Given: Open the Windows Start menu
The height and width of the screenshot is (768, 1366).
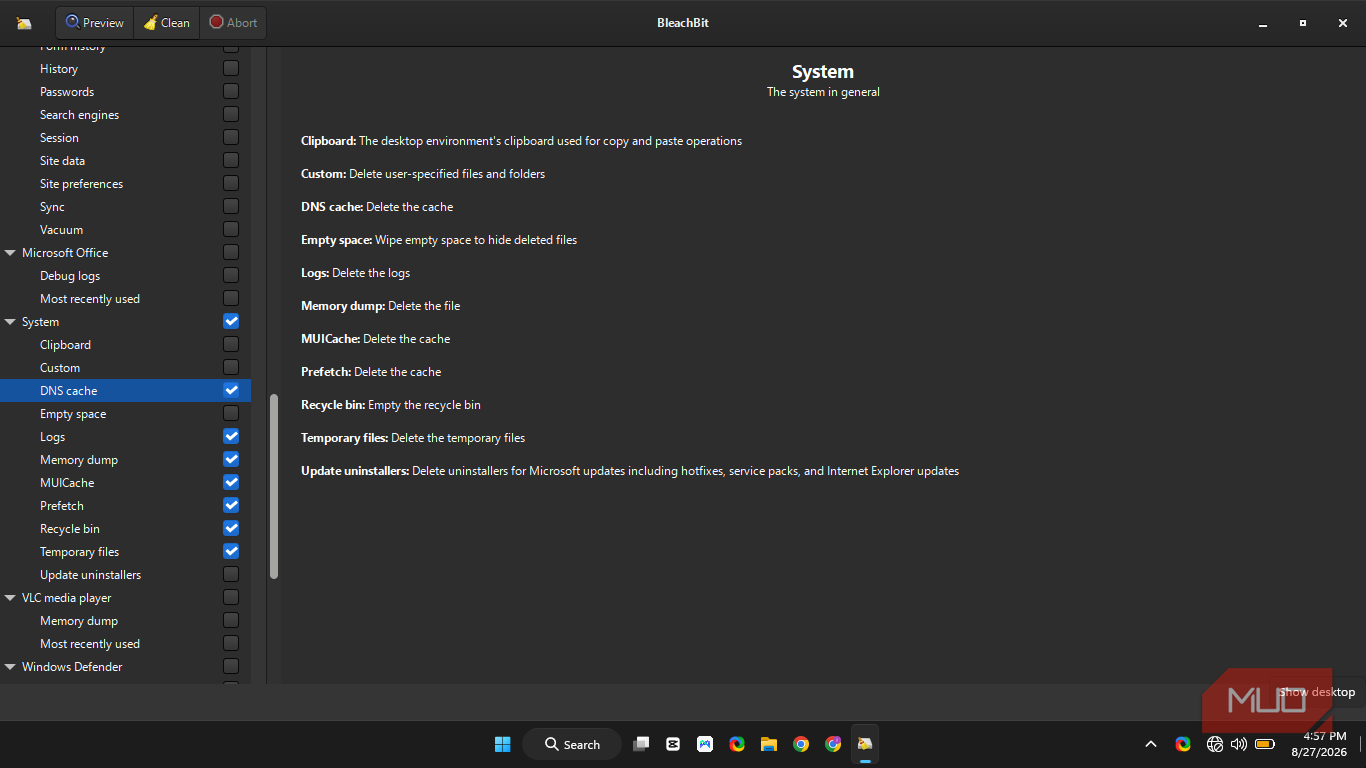Looking at the screenshot, I should click(502, 744).
